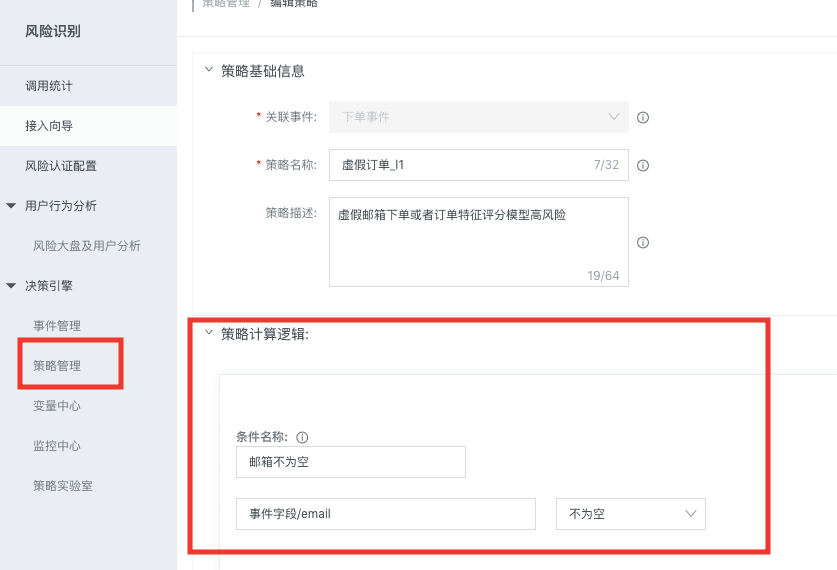The width and height of the screenshot is (837, 570).
Task: Collapse the 策略基础信息 section
Action: [x=208, y=70]
